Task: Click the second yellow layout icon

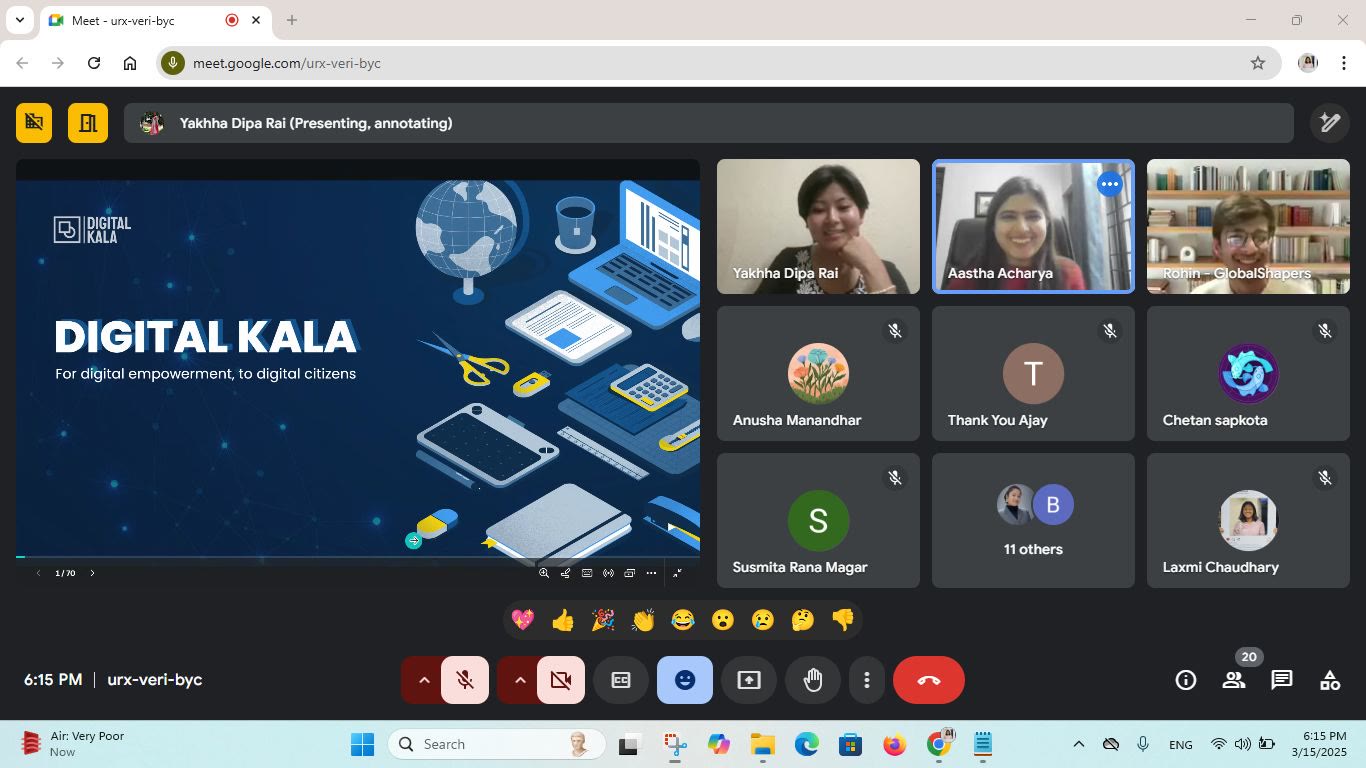Action: click(88, 123)
